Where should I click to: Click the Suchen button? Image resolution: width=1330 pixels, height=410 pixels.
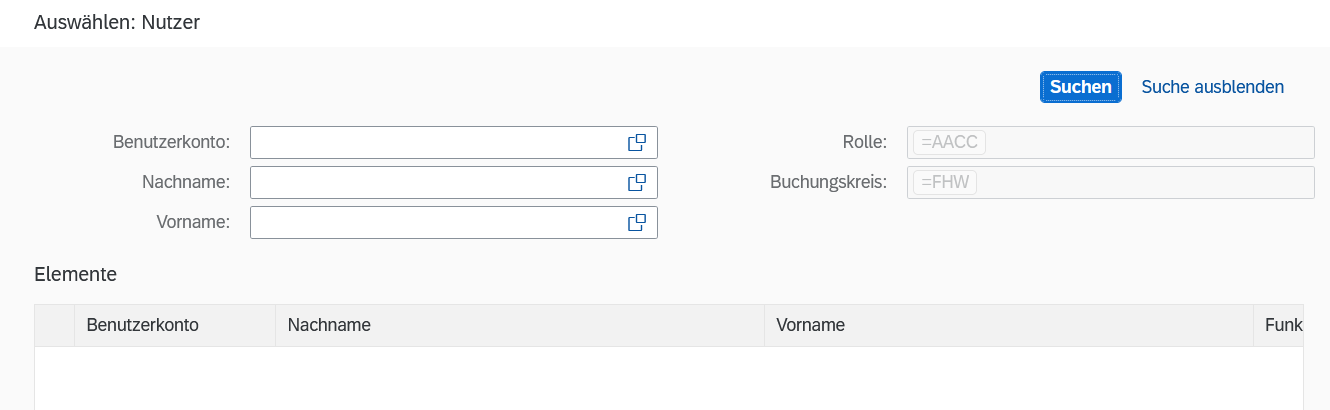[1080, 87]
